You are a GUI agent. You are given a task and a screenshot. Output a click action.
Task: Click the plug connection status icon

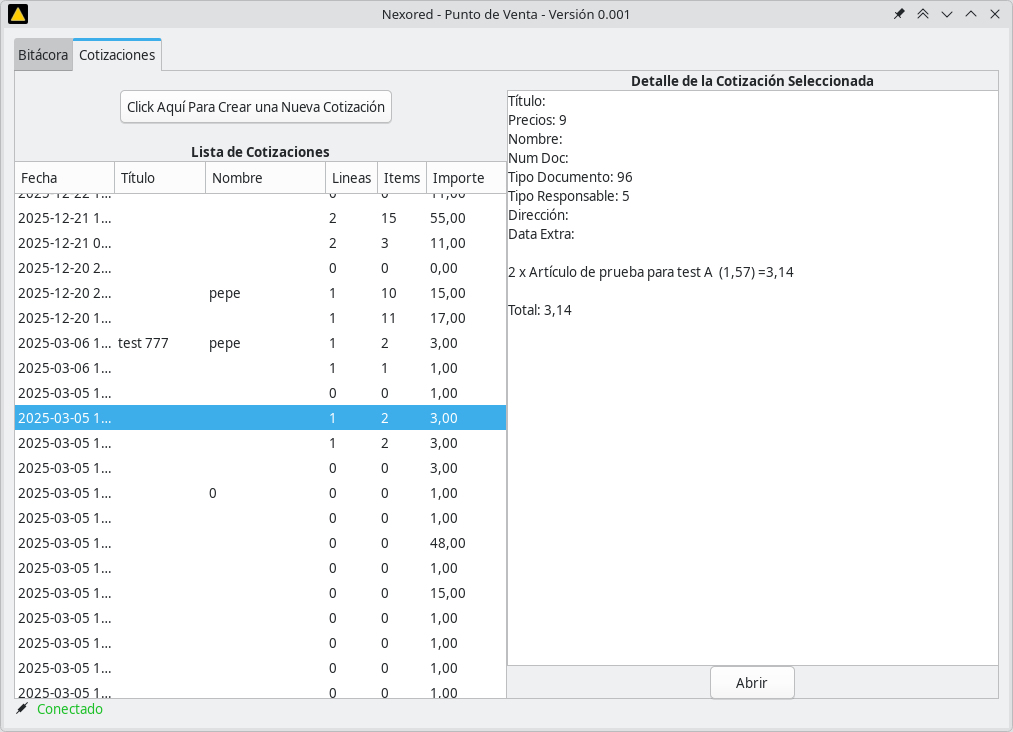click(22, 709)
